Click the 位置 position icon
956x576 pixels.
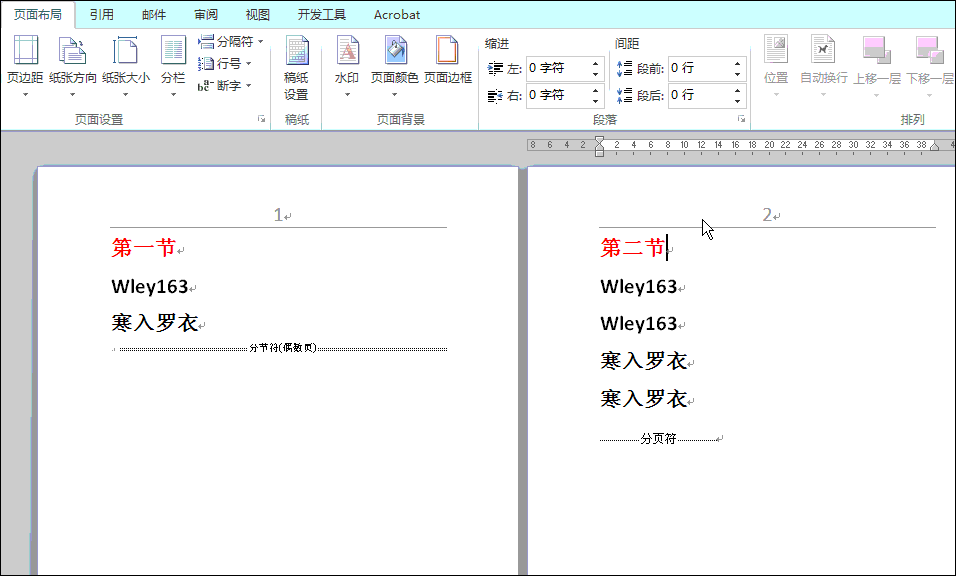coord(776,50)
